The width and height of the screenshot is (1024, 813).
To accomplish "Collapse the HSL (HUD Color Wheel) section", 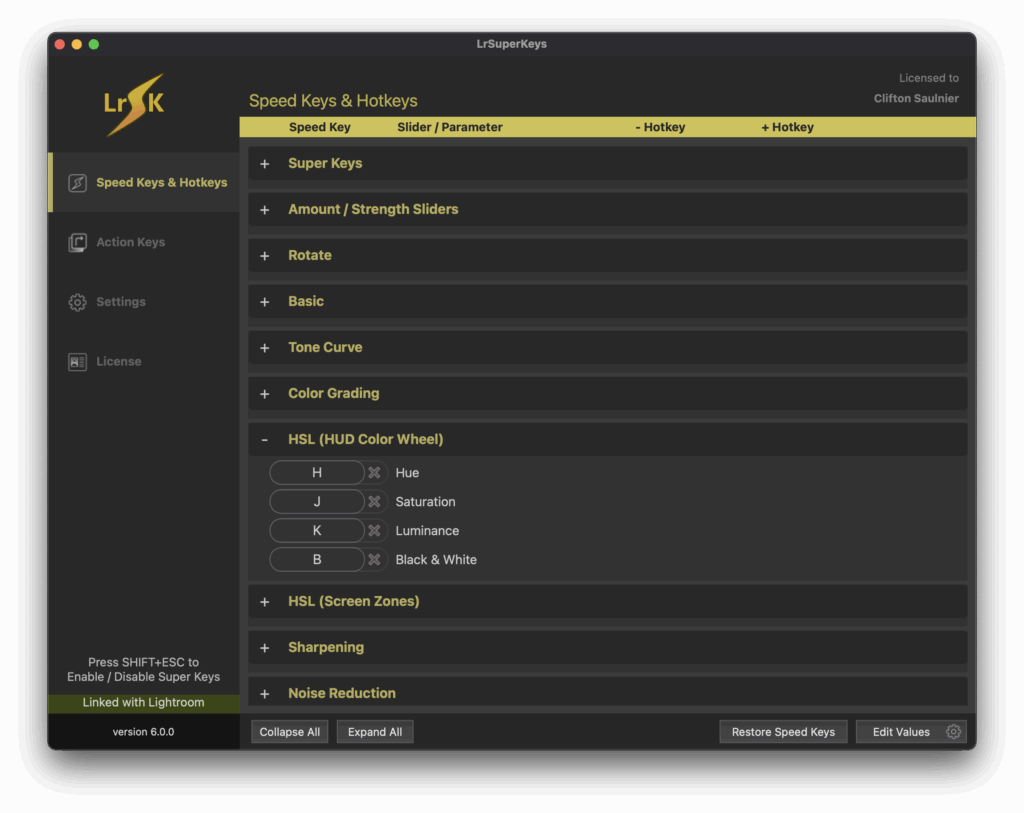I will point(264,440).
